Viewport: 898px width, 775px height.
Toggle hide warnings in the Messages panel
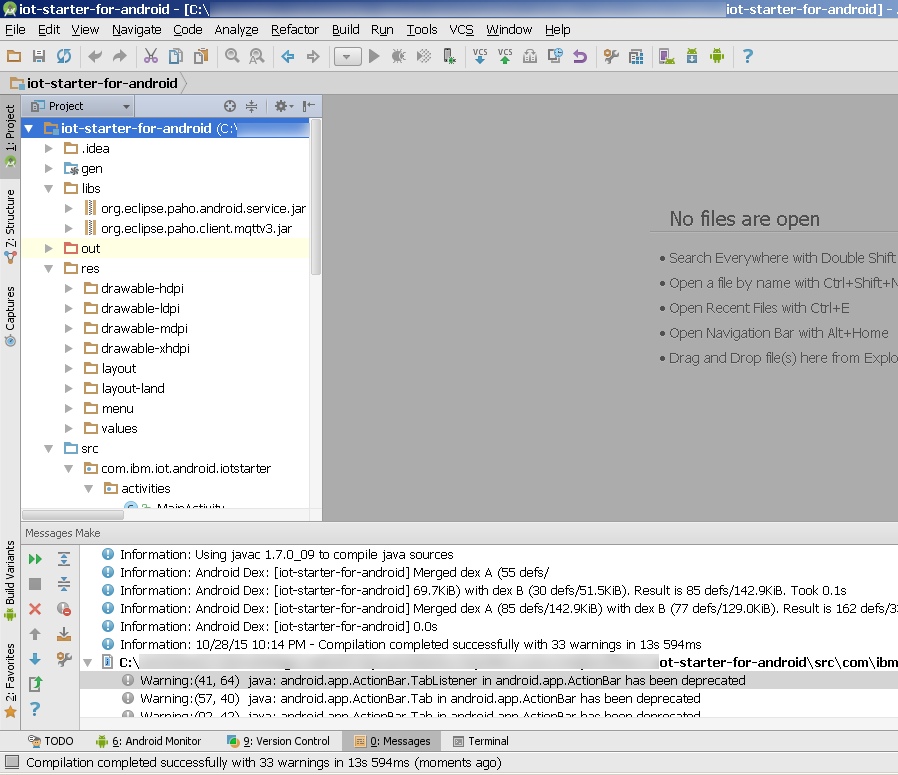pyautogui.click(x=64, y=609)
